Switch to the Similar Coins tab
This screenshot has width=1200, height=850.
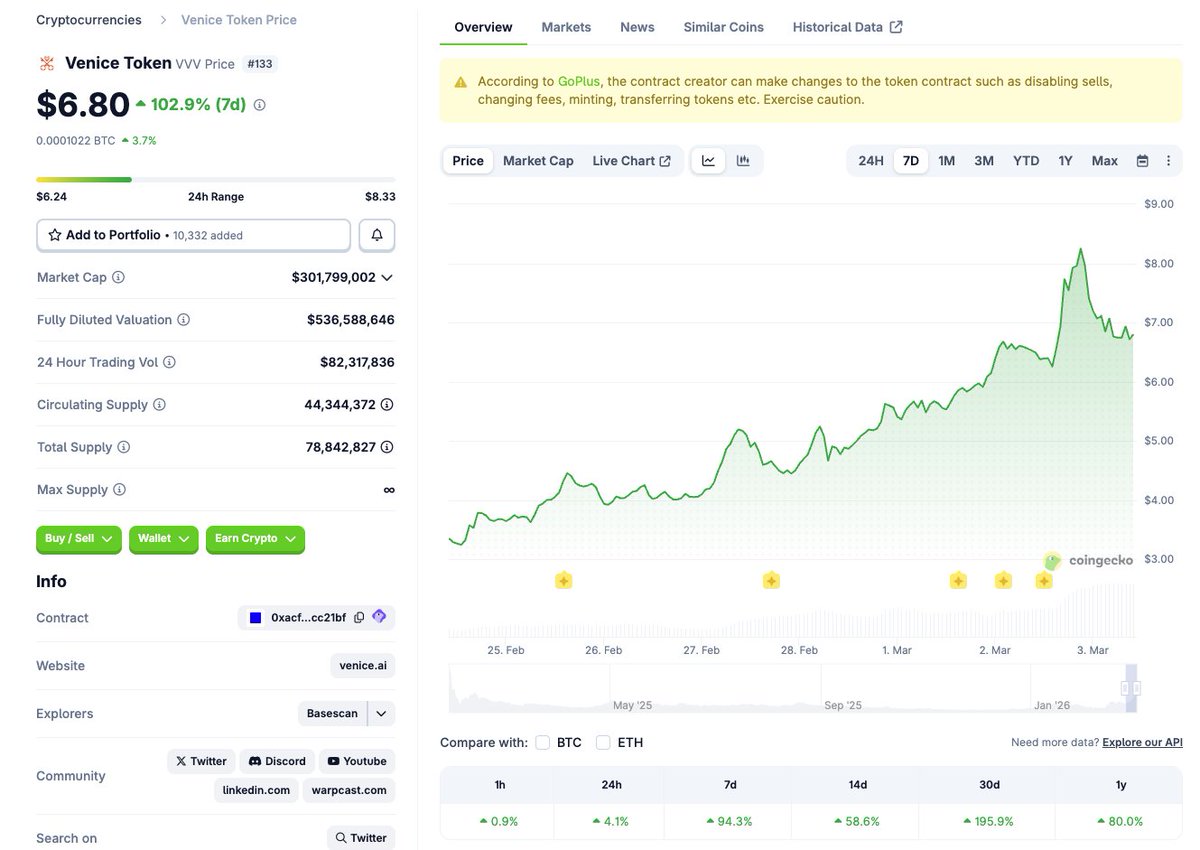click(723, 27)
